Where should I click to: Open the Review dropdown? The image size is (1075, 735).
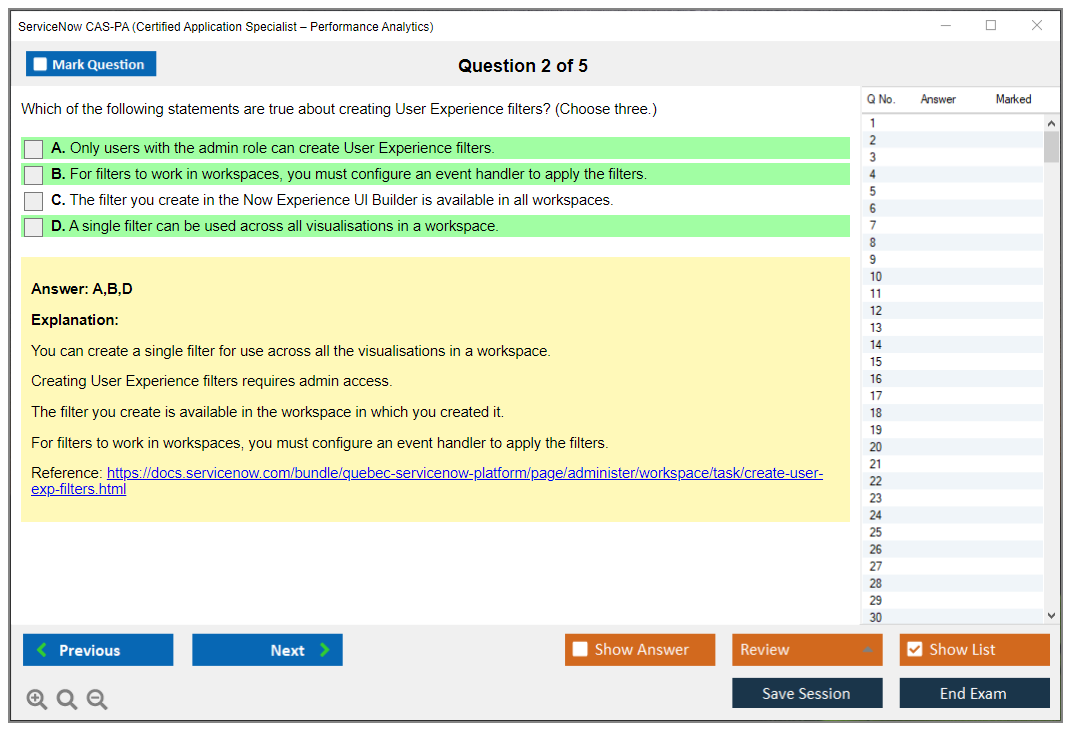[807, 650]
